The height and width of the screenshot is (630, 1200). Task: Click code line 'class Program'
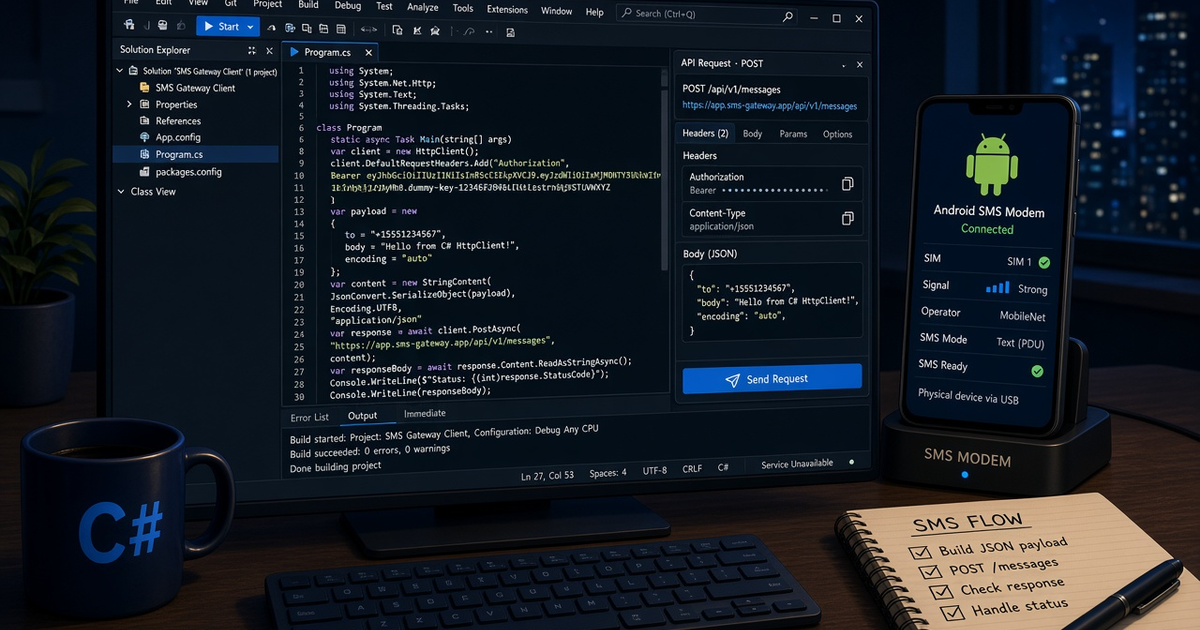(x=349, y=128)
